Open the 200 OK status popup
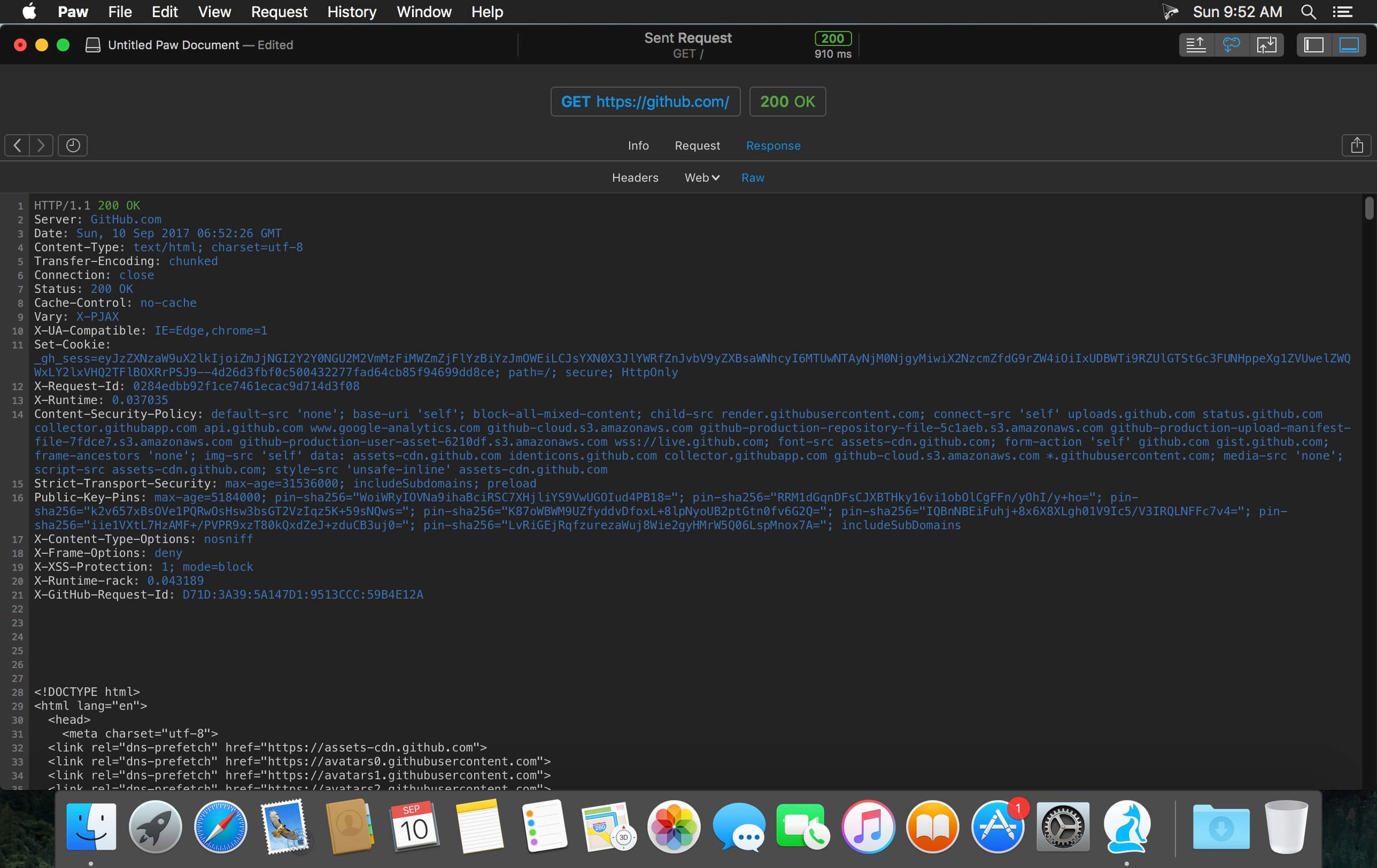 click(787, 102)
